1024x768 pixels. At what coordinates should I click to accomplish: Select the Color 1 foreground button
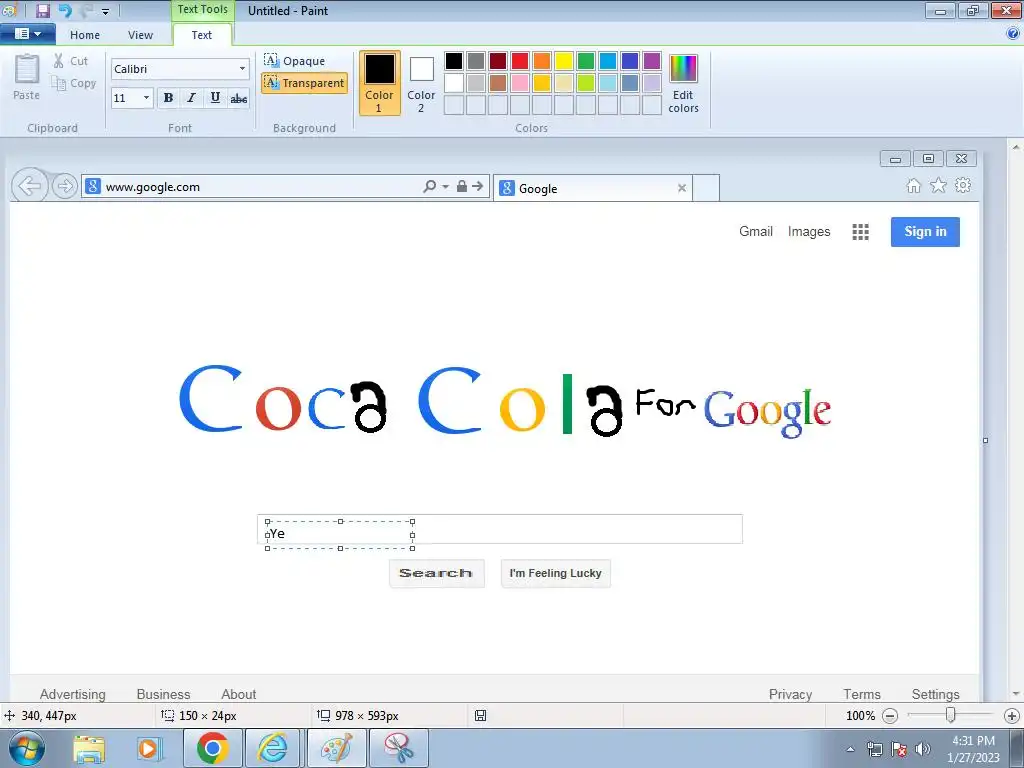point(379,83)
